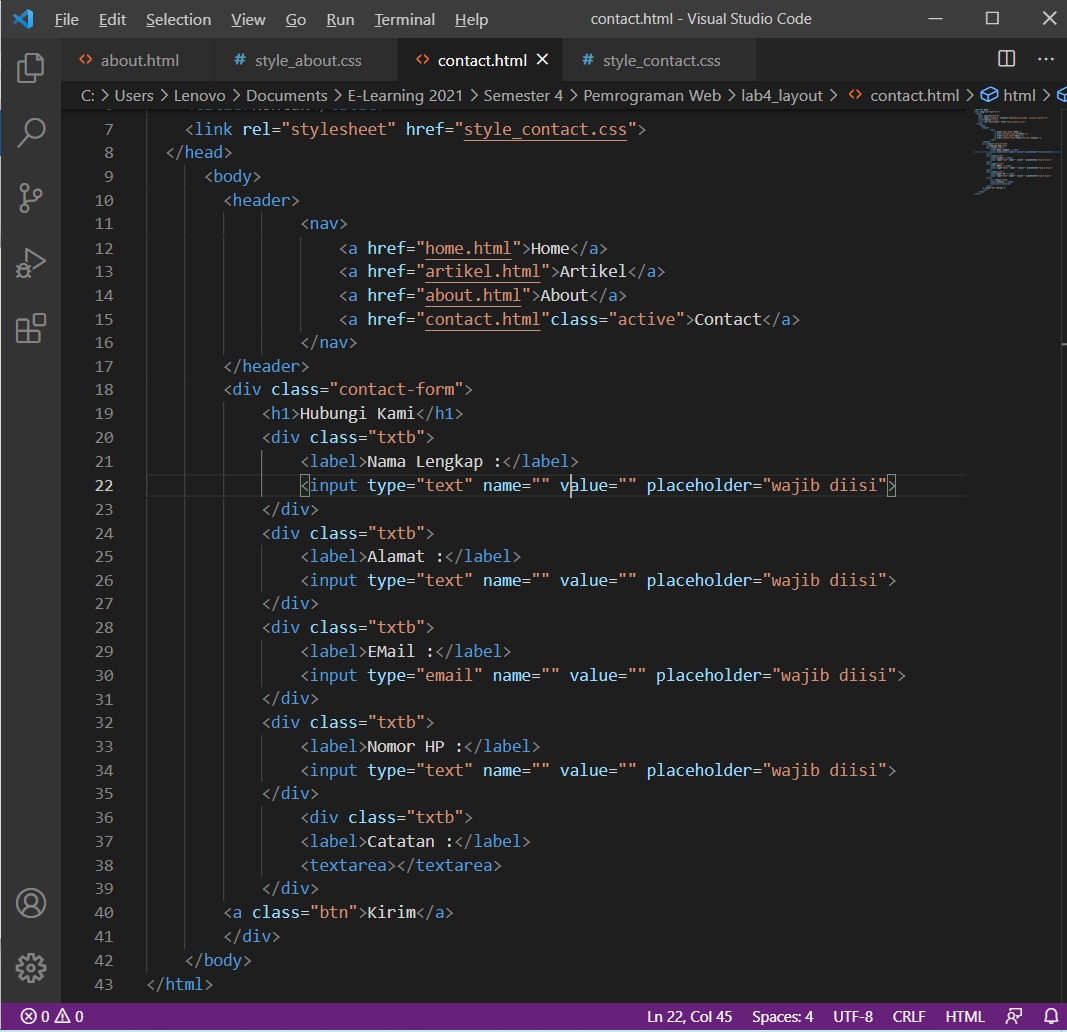The height and width of the screenshot is (1032, 1067).
Task: Open the Accounts menu icon
Action: 31,903
